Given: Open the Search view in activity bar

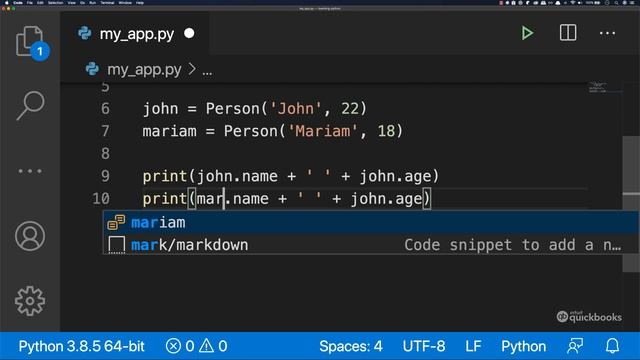Looking at the screenshot, I should tap(30, 105).
